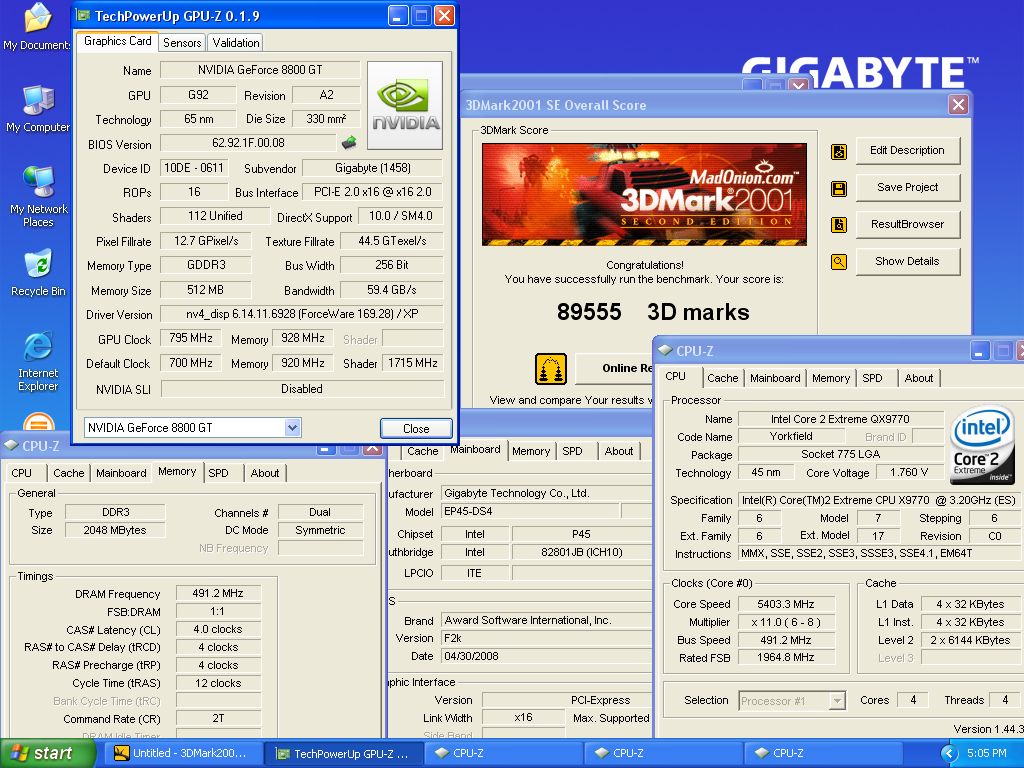Click the BIOS Date value 04/30/2008
The width and height of the screenshot is (1024, 768).
click(545, 656)
